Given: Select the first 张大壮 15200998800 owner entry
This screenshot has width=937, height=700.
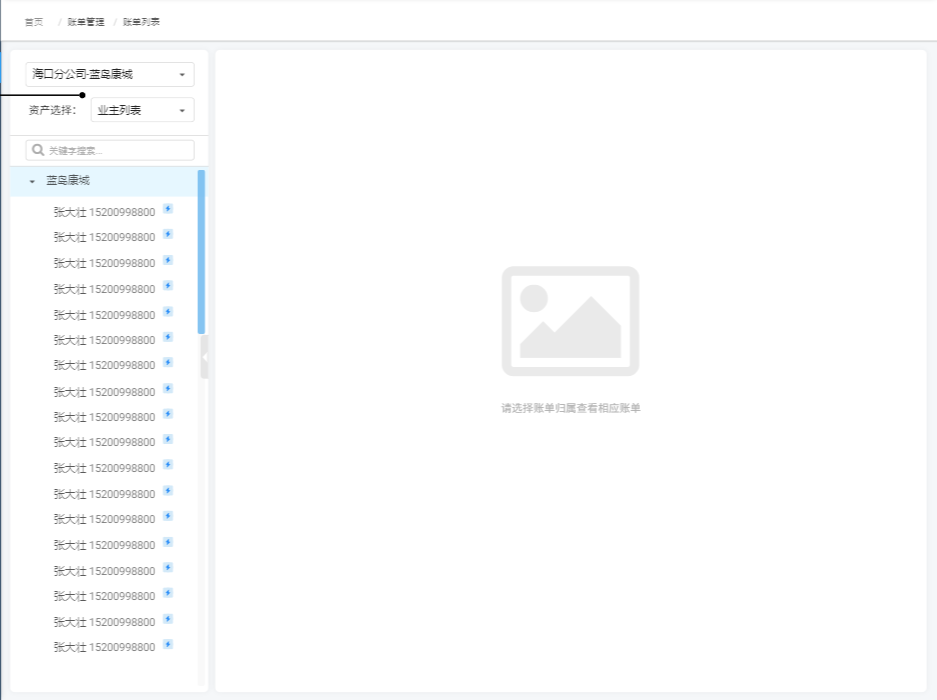Looking at the screenshot, I should pyautogui.click(x=104, y=212).
